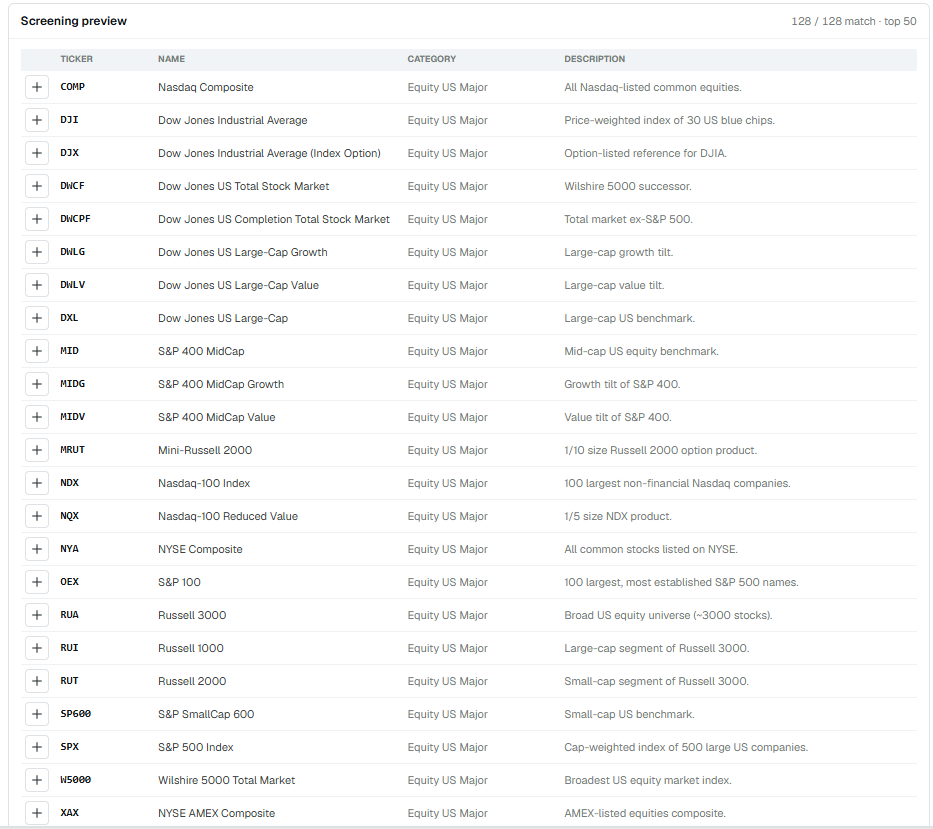Select the Nasdaq Composite name cell
933x829 pixels.
point(206,87)
